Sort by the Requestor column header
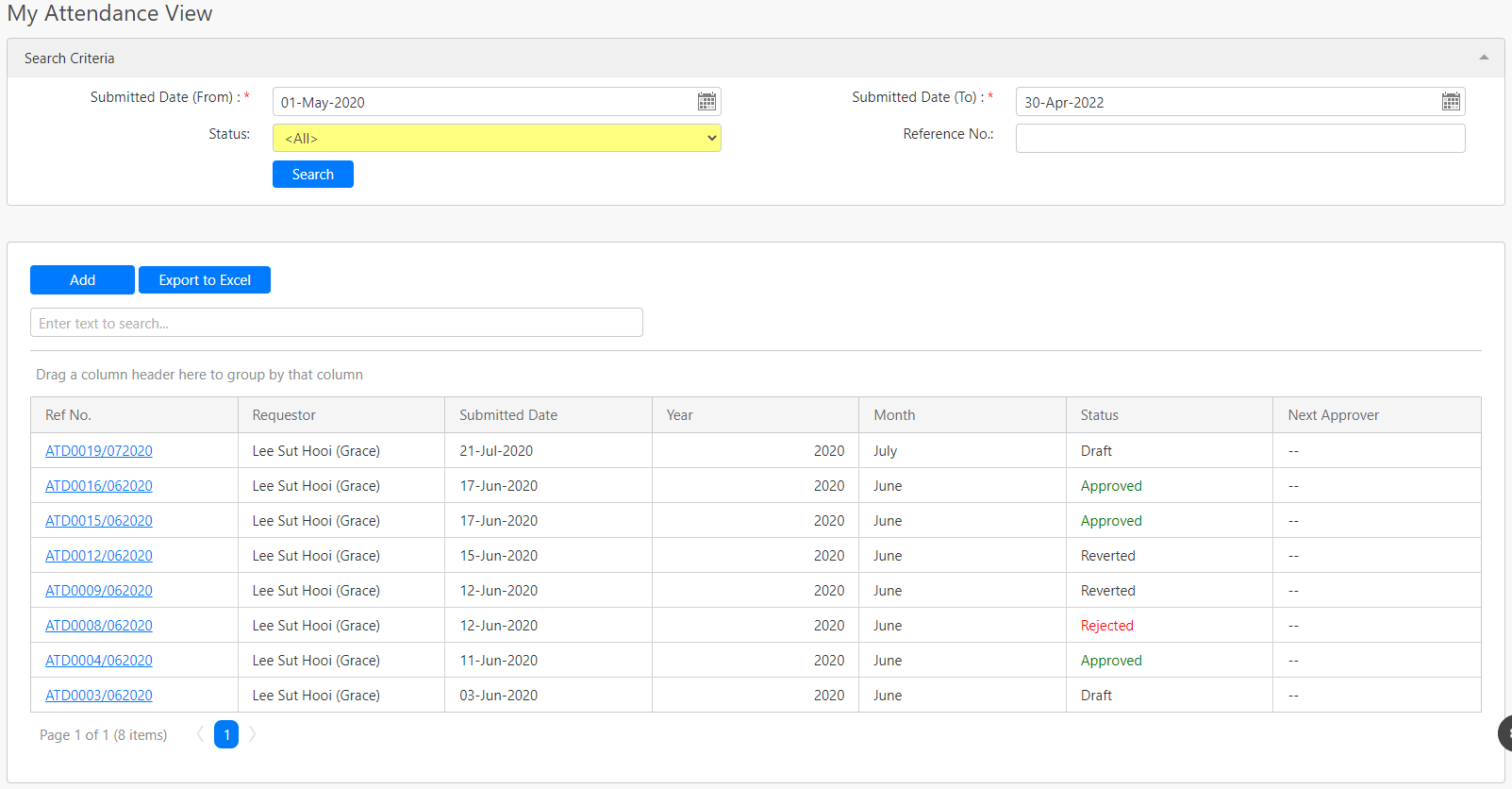The width and height of the screenshot is (1512, 789). [341, 415]
